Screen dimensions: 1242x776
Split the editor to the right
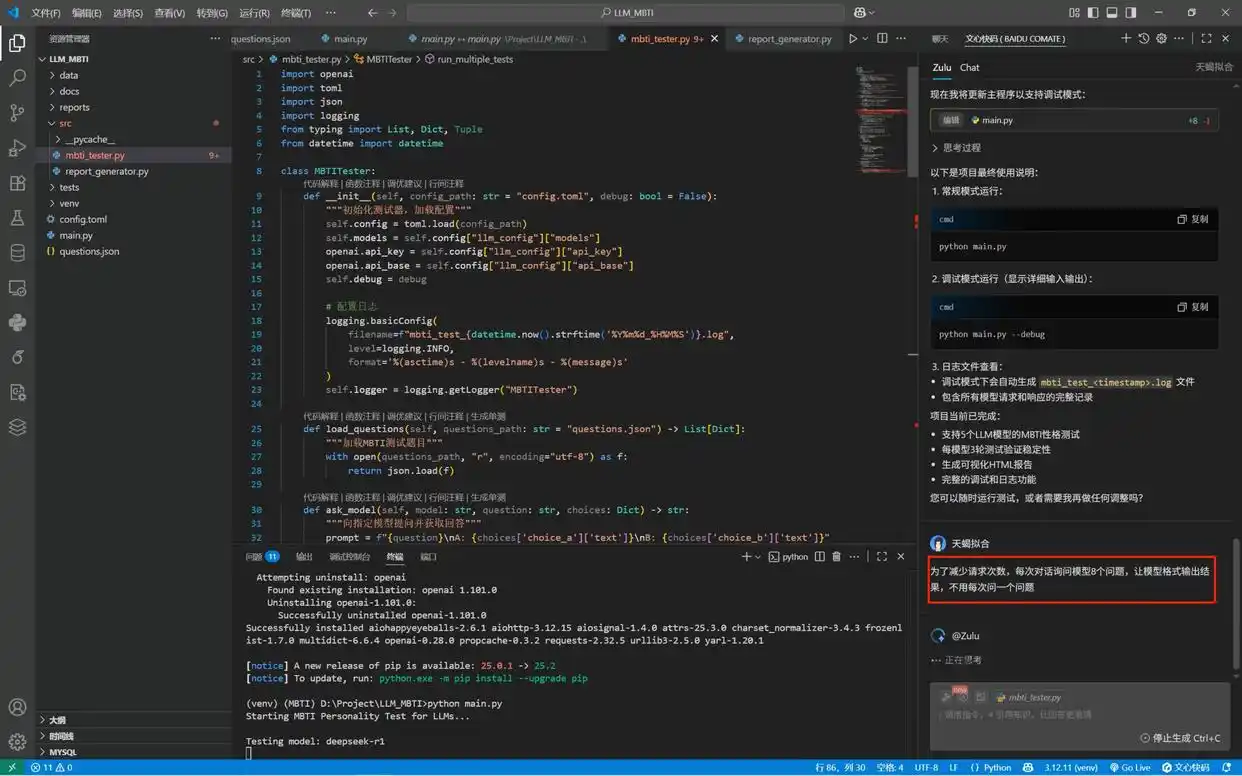882,39
